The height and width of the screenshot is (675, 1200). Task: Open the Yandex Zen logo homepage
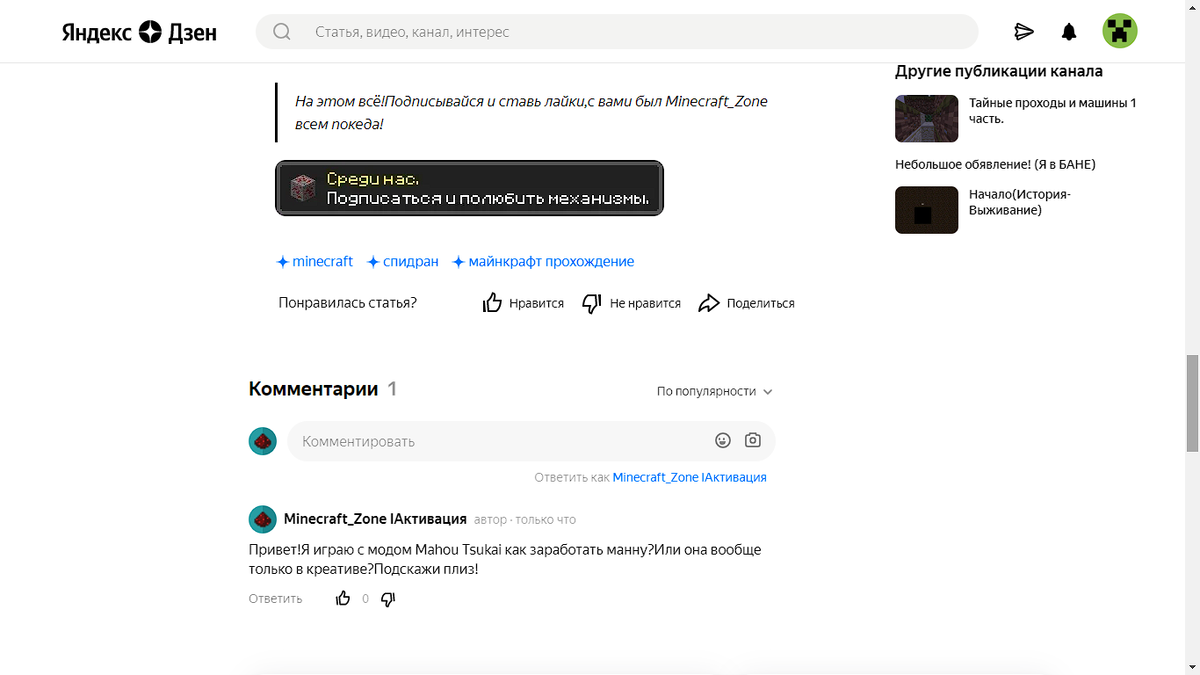(x=139, y=32)
